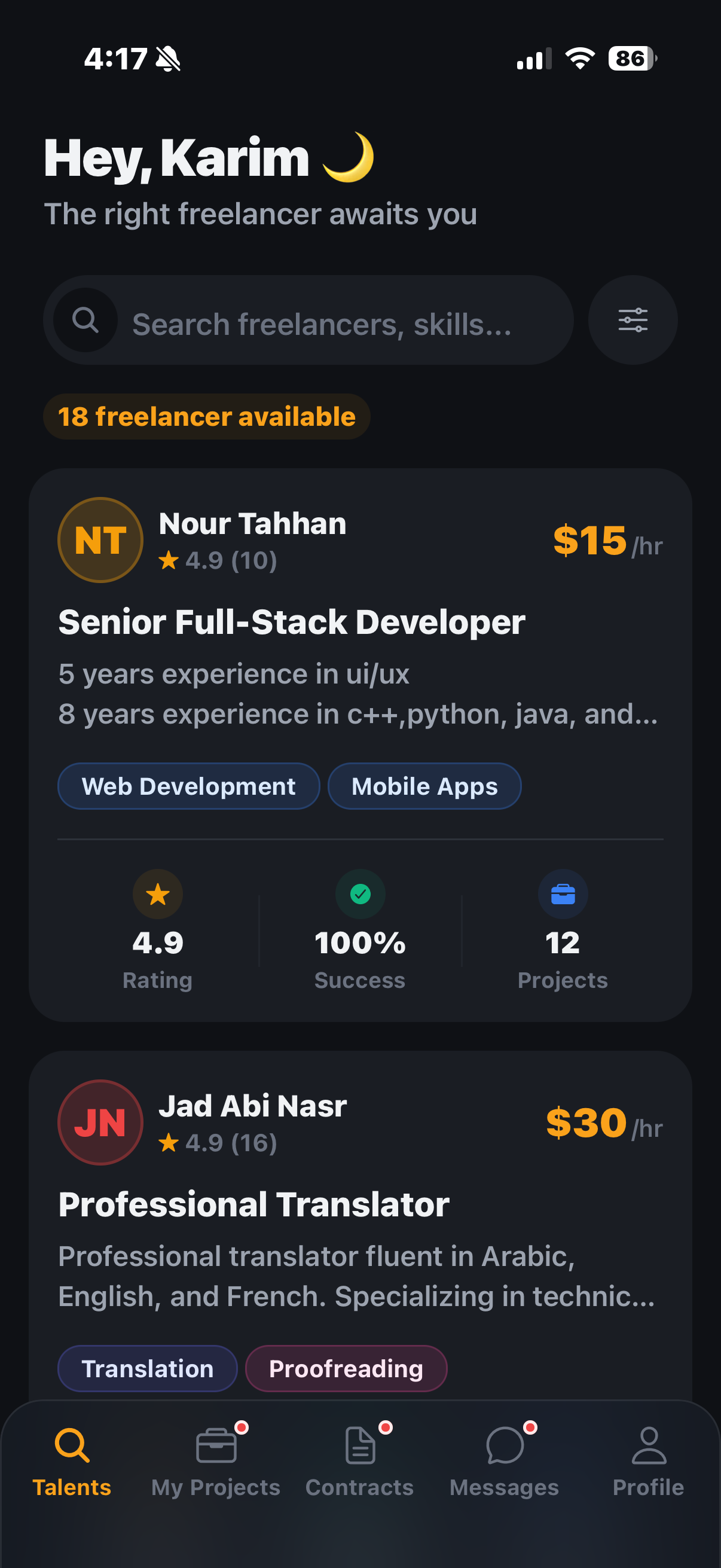Tap the gold star rating icon

coord(158,894)
